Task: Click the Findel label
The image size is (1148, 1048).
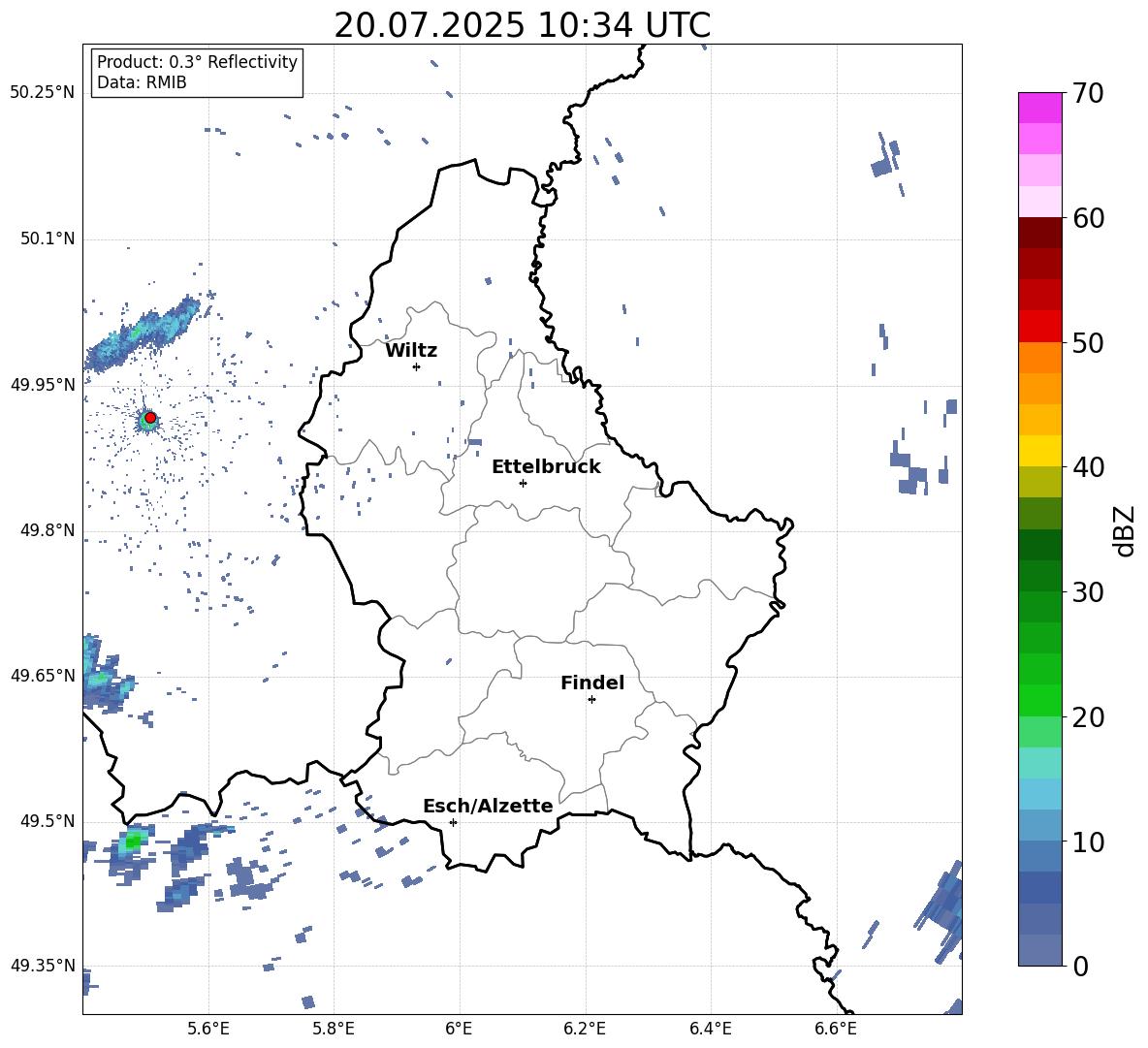Action: 592,683
